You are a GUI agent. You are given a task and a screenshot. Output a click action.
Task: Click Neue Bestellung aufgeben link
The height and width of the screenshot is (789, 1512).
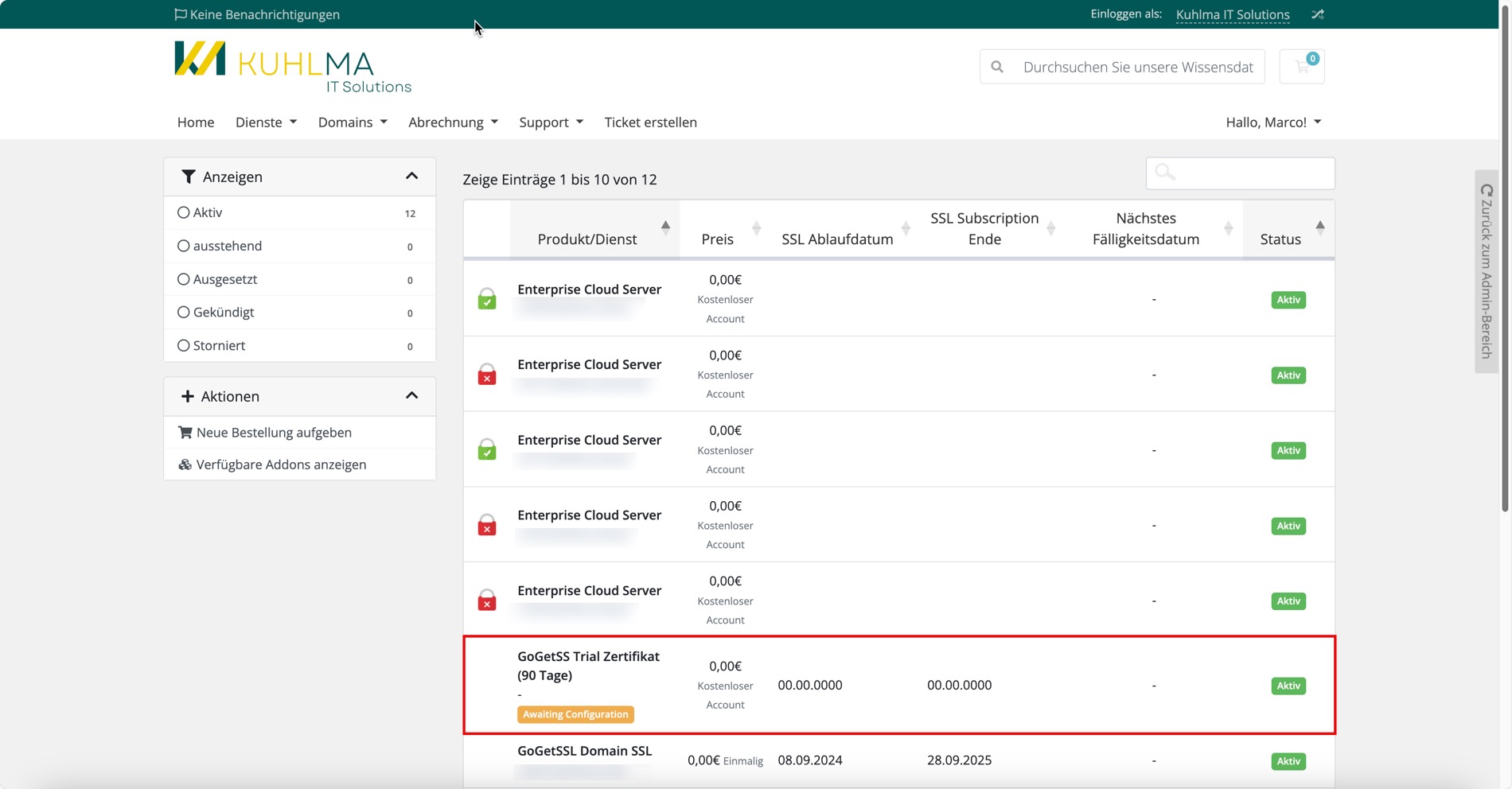pos(274,432)
